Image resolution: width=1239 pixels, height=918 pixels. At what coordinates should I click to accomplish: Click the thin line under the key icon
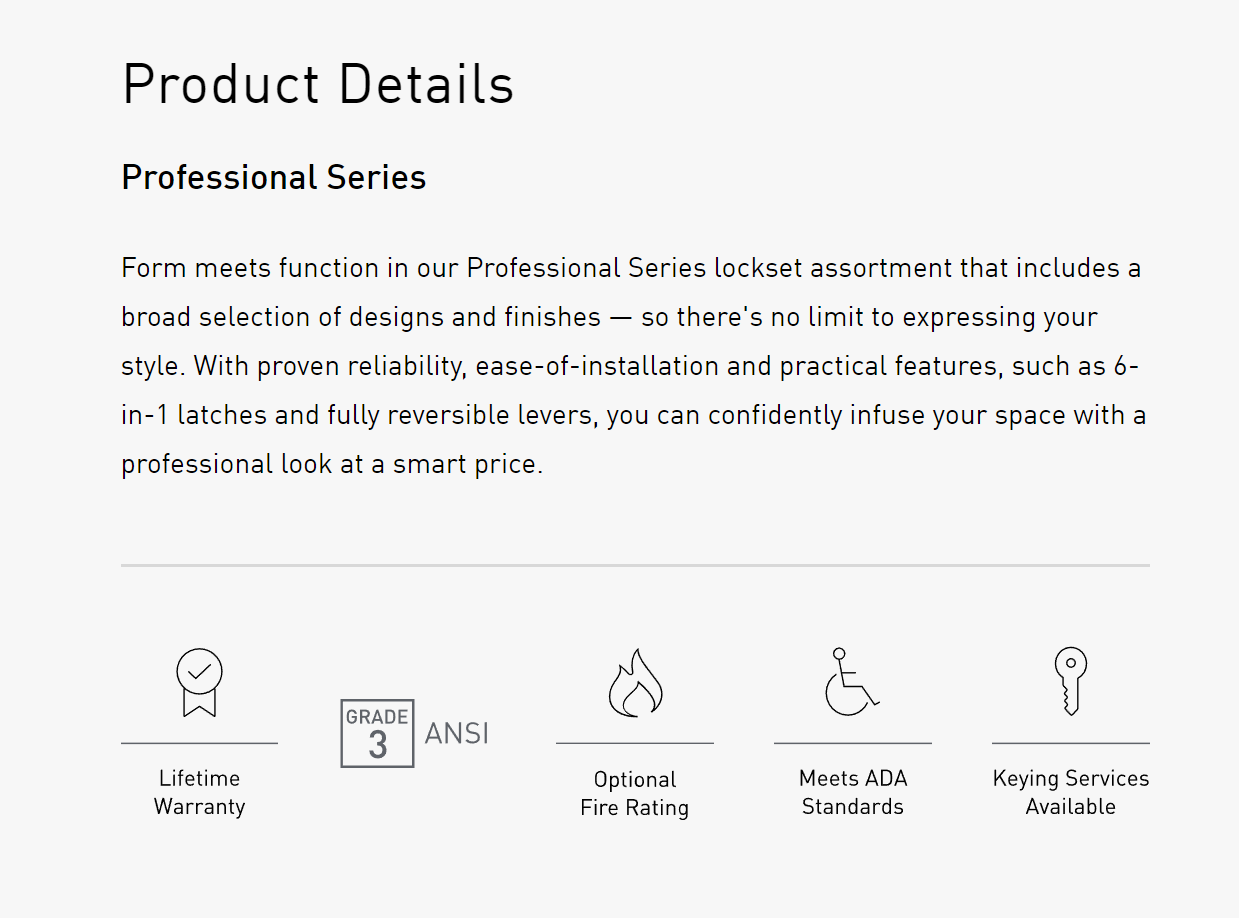[1070, 743]
